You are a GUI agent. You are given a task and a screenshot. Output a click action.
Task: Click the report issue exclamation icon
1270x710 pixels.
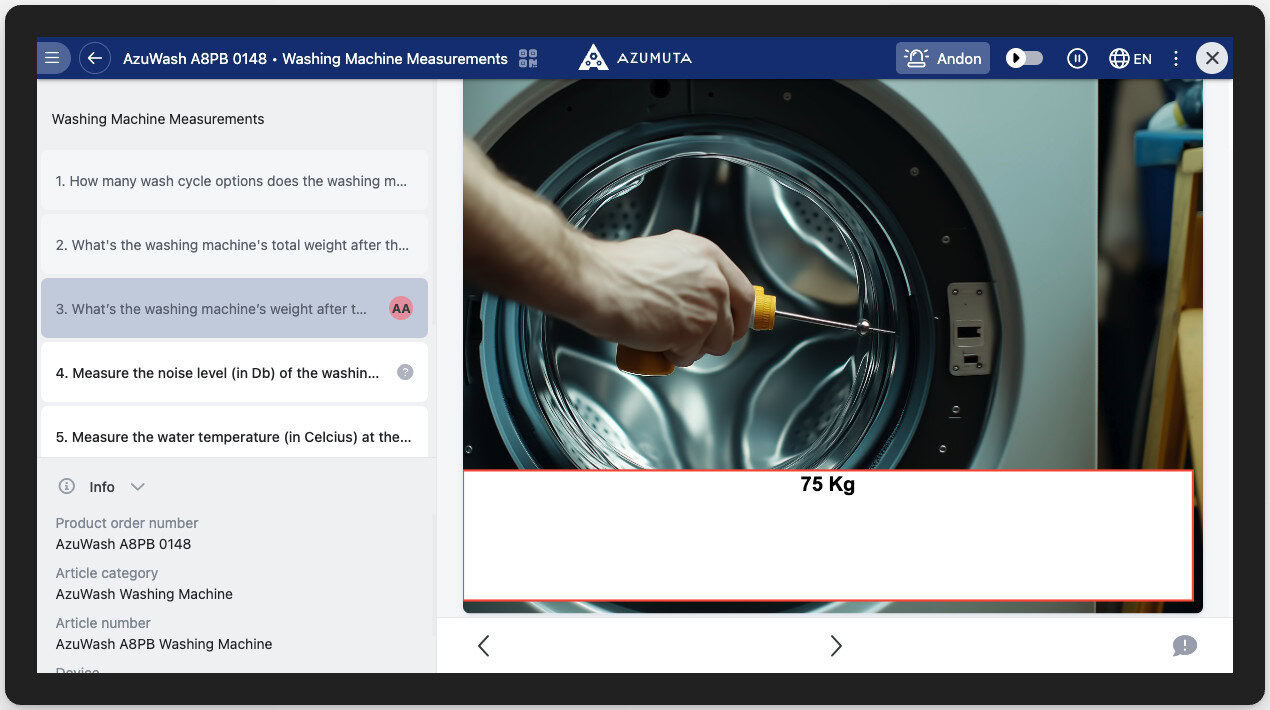pos(1185,646)
